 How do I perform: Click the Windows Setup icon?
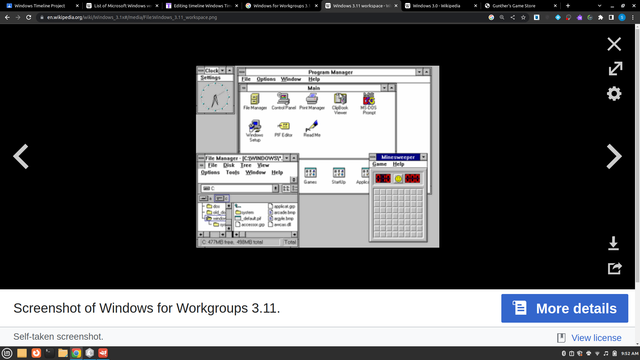[x=255, y=131]
